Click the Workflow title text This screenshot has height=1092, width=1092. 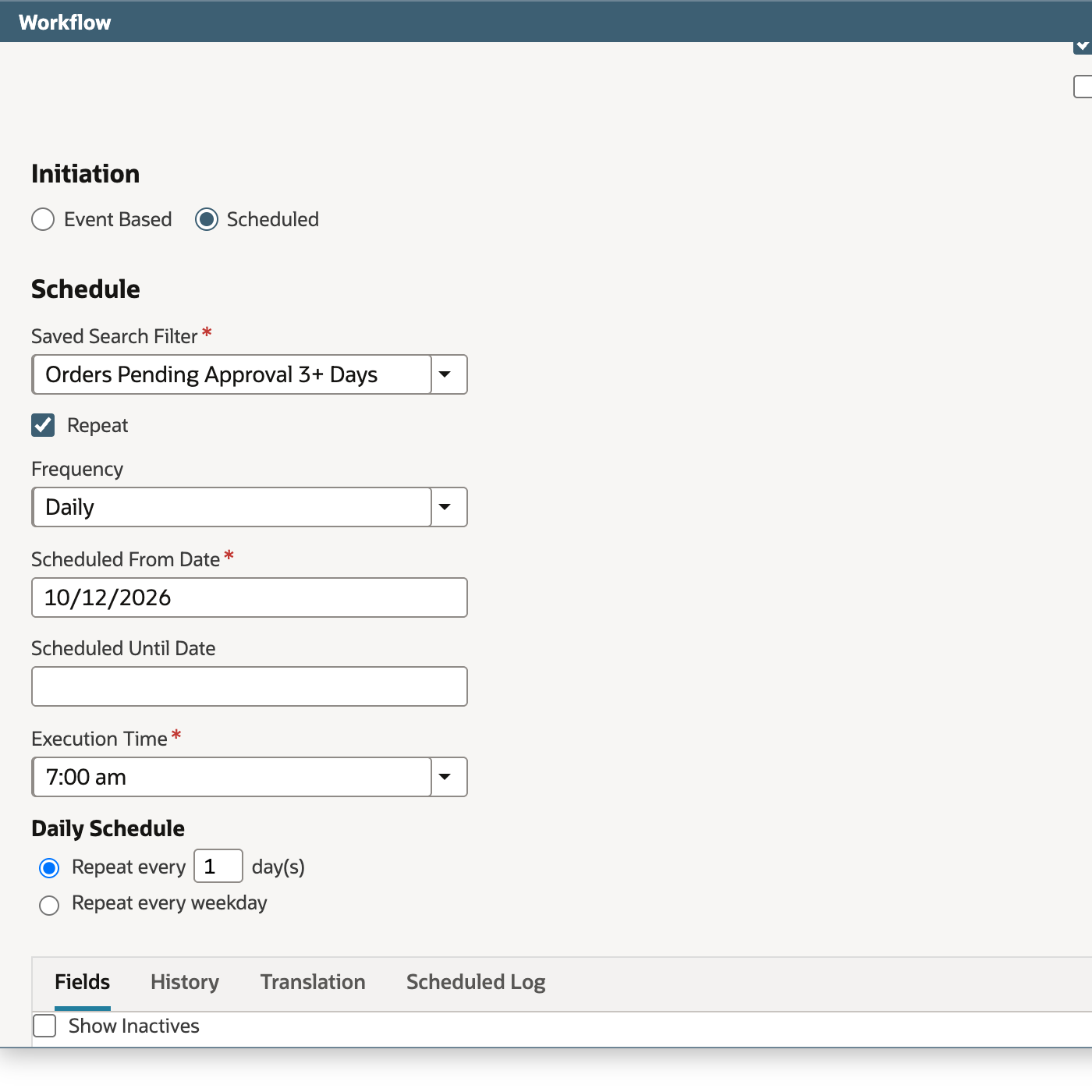65,23
